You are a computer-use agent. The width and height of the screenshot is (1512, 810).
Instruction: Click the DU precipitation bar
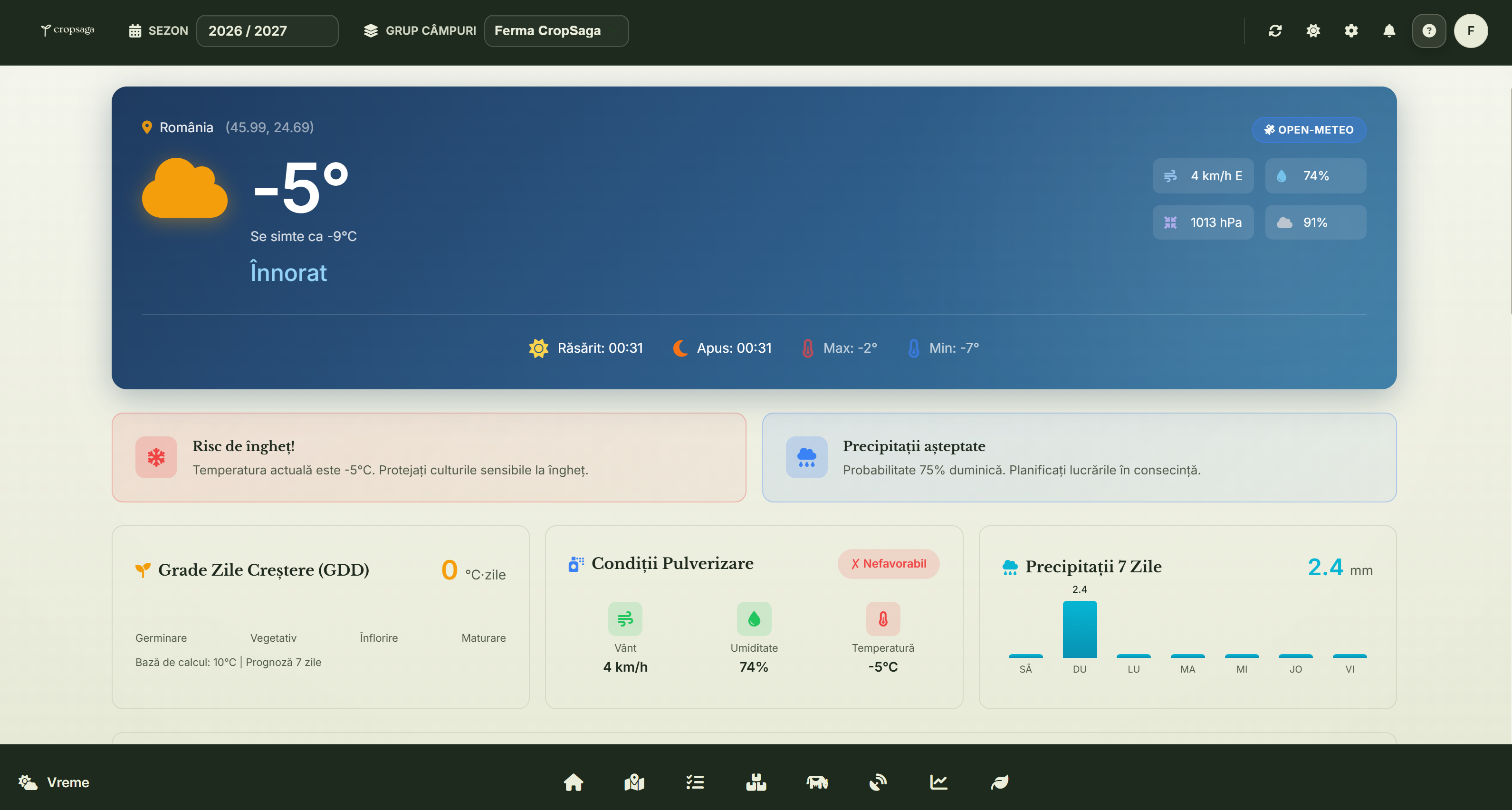[x=1080, y=629]
